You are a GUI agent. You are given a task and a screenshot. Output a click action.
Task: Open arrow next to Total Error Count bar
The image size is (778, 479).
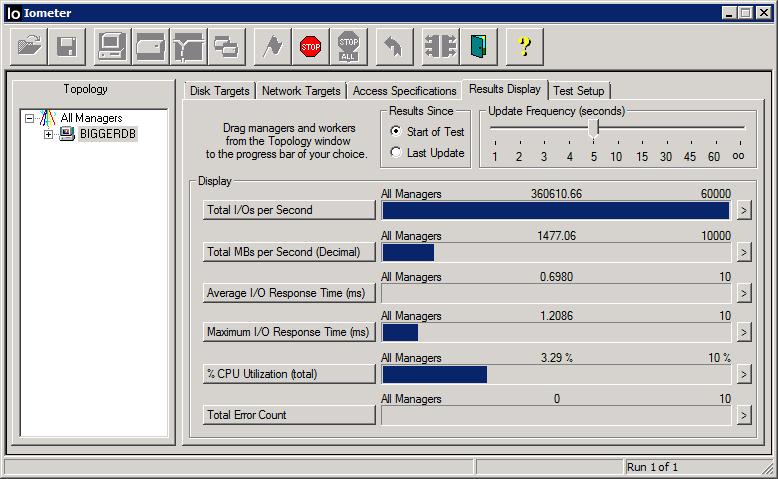click(x=743, y=415)
